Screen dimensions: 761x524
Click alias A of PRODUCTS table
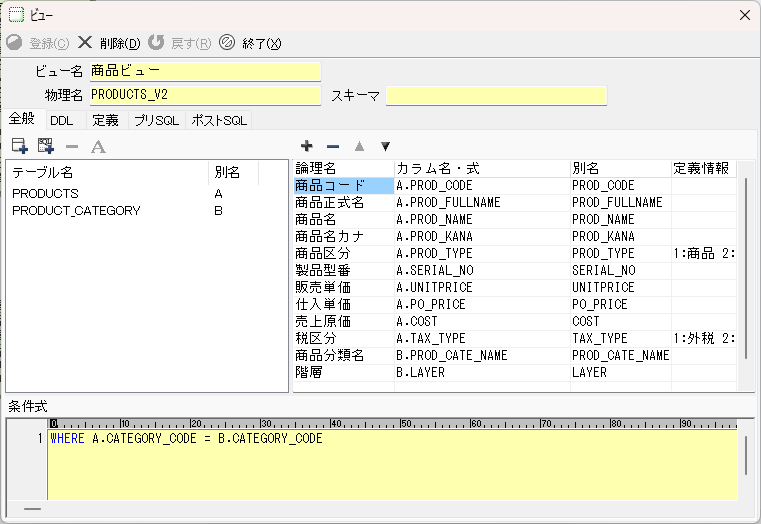click(x=218, y=194)
